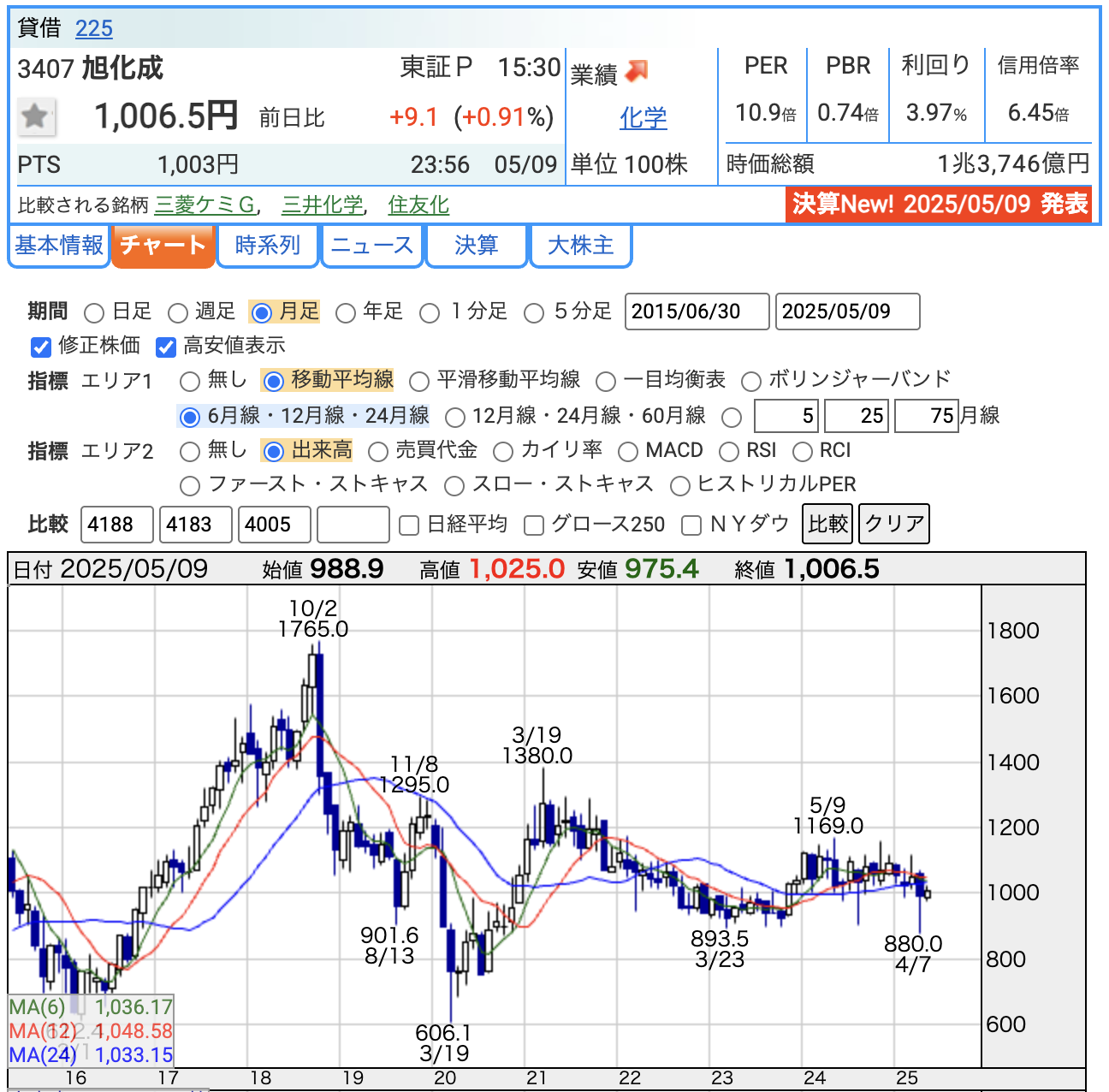Click the 880.0 4/7 low marker

tap(913, 954)
